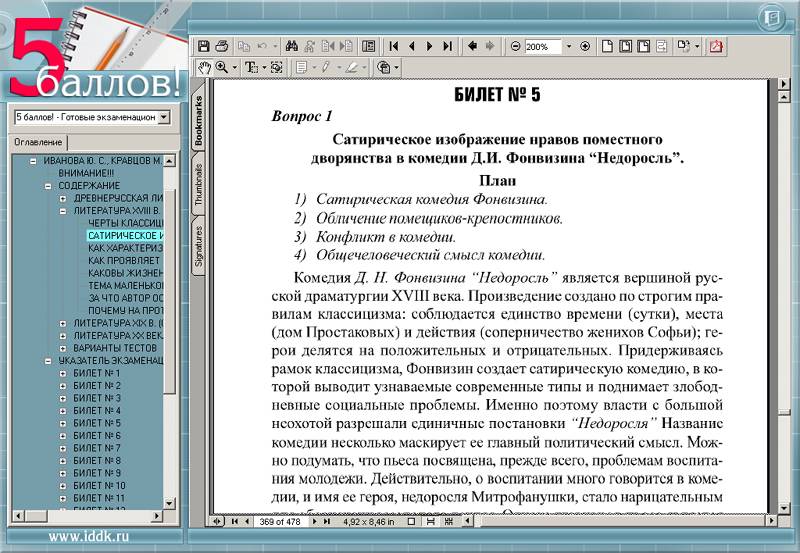
Task: Select the Text Select tool
Action: [251, 67]
